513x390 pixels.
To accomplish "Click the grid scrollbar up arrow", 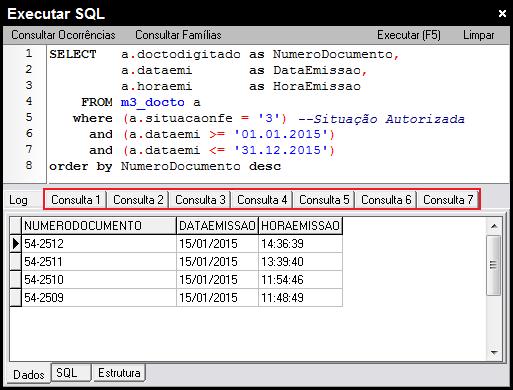I will point(494,226).
